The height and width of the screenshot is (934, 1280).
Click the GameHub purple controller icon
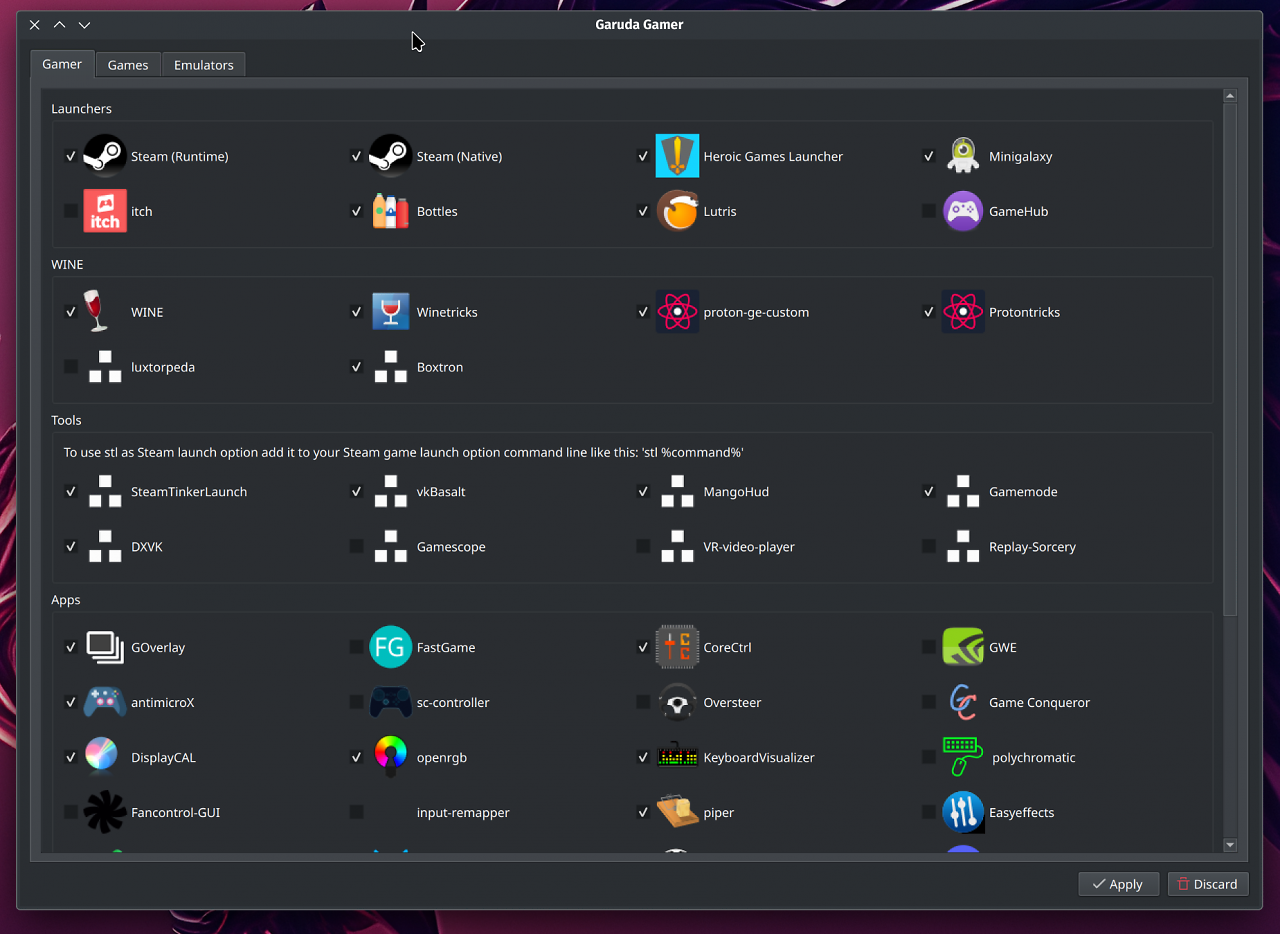click(963, 211)
